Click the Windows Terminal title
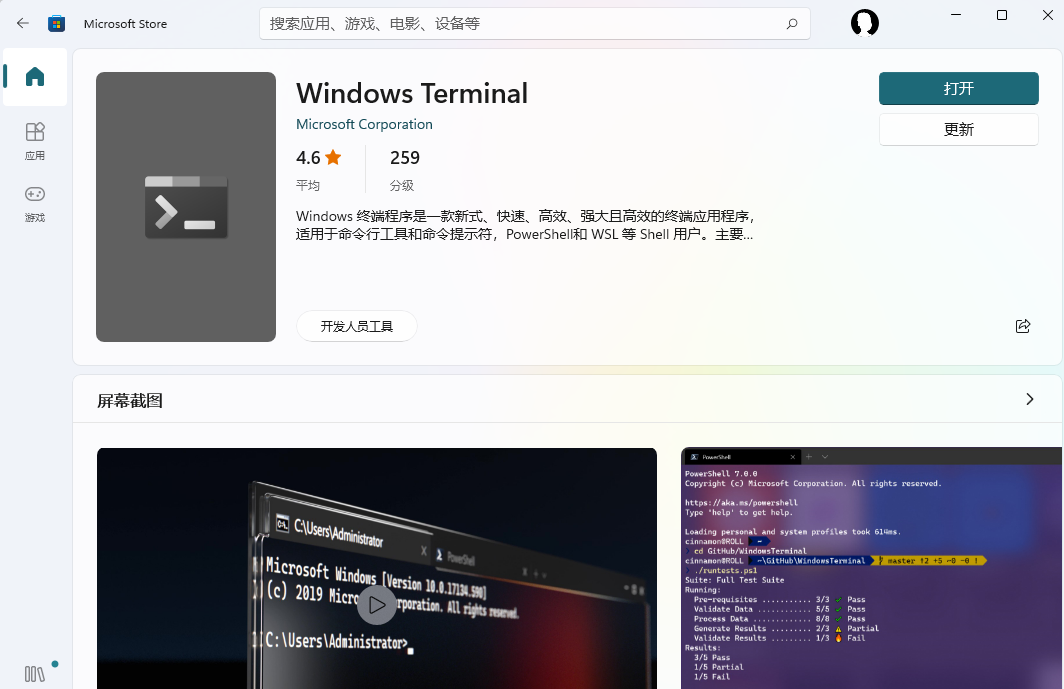This screenshot has width=1064, height=689. 412,93
